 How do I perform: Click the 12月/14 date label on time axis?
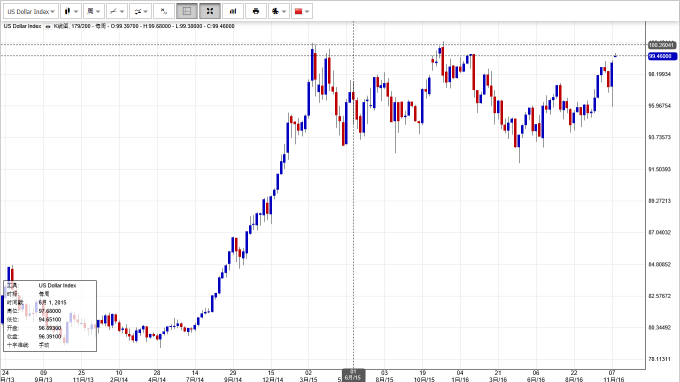[272, 379]
